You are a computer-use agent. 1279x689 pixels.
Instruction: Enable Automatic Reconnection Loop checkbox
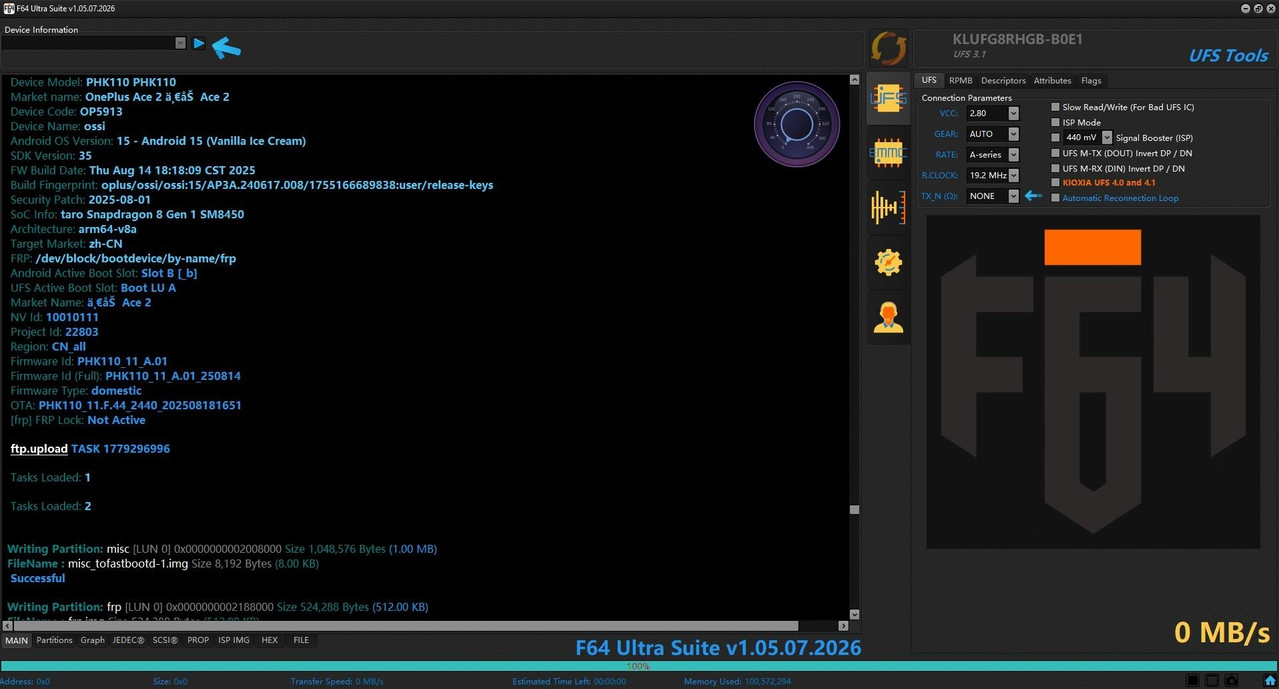[1056, 198]
